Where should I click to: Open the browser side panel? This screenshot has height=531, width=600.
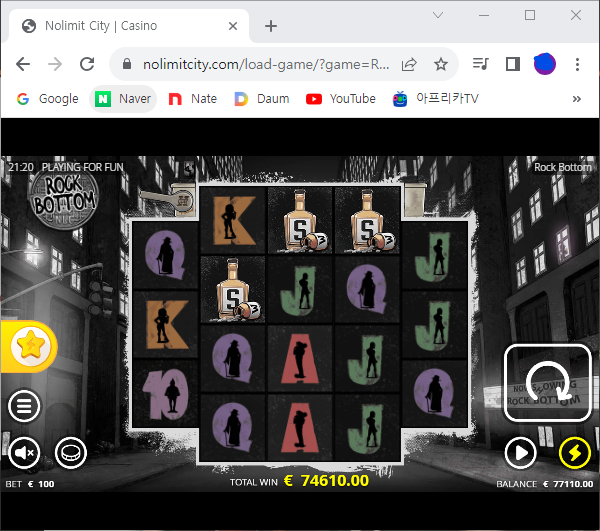coord(513,64)
